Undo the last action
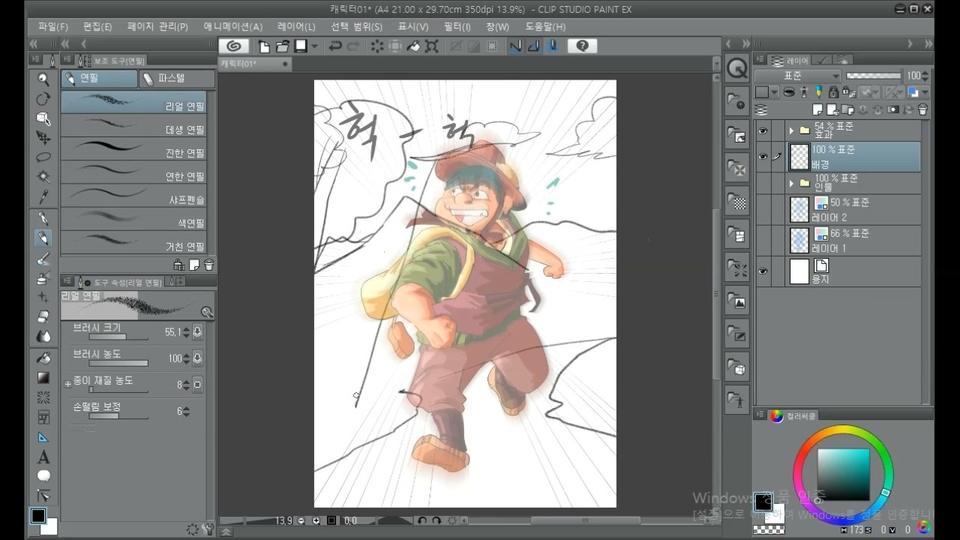The width and height of the screenshot is (960, 540). pos(335,47)
